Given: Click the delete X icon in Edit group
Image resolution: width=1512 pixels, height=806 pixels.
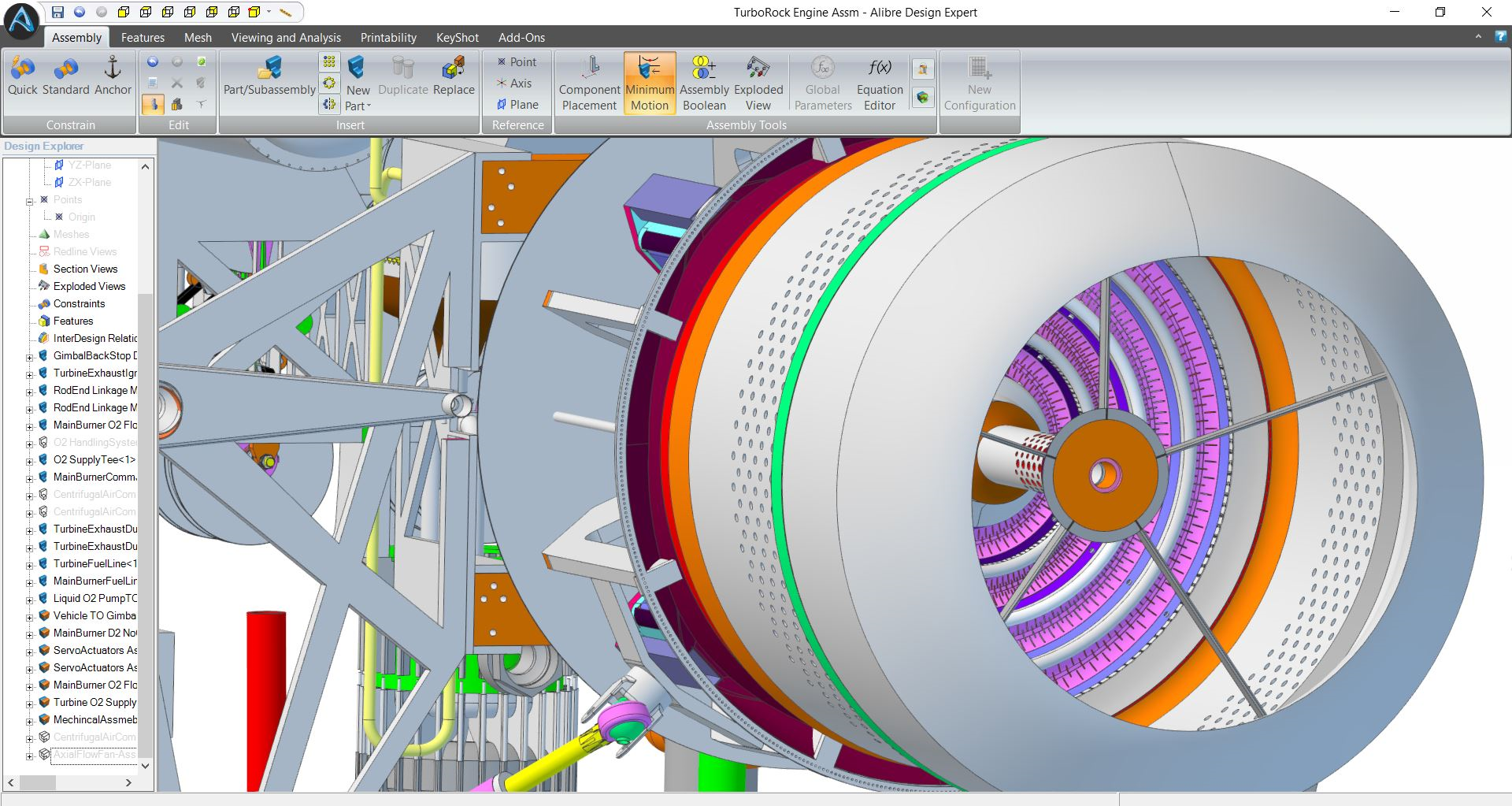Looking at the screenshot, I should [177, 83].
